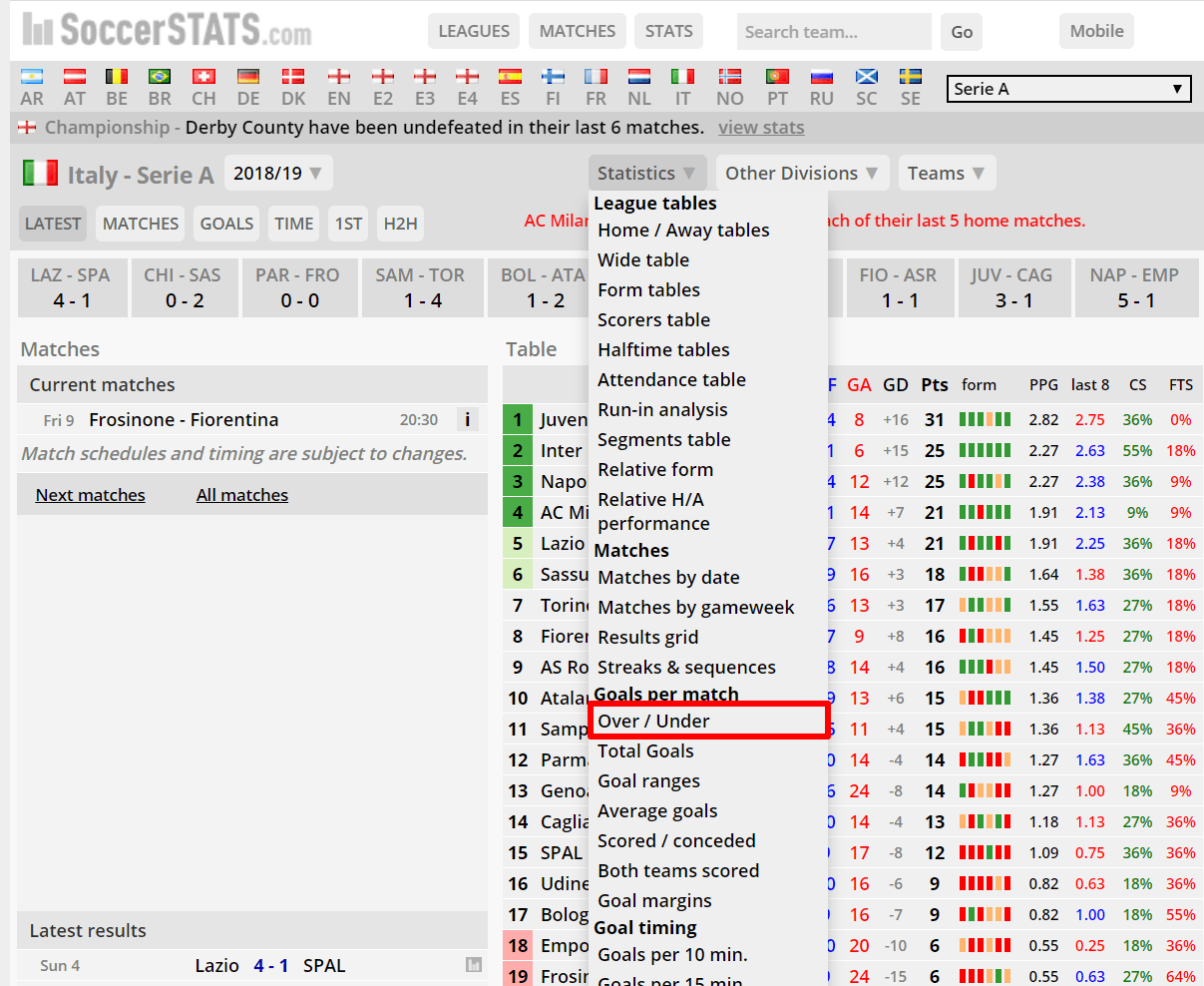The height and width of the screenshot is (986, 1204).
Task: Click the LEAGUES button in header
Action: 474,31
